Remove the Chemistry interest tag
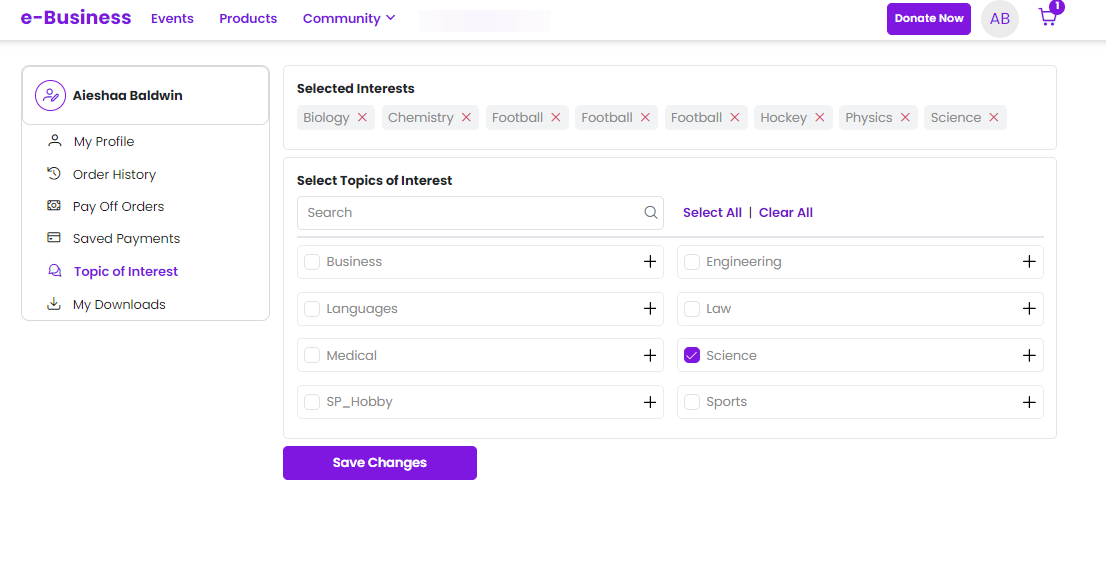 click(466, 118)
